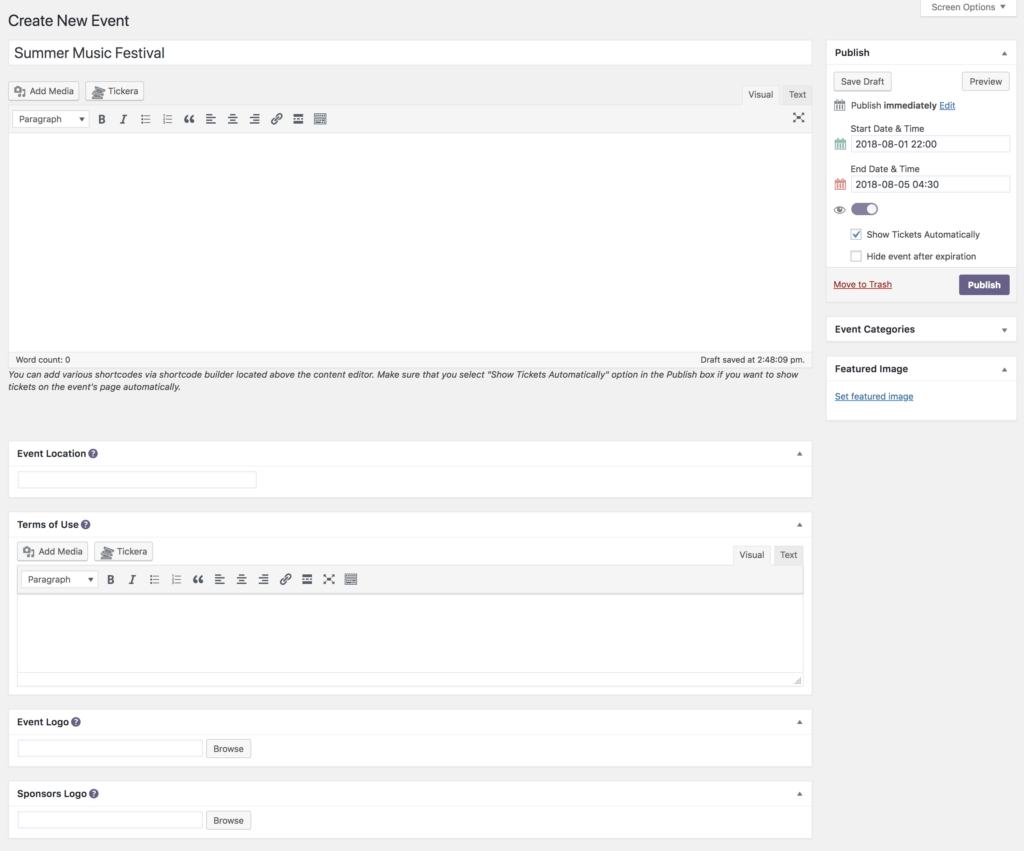Expand the Event Categories panel
Image resolution: width=1024 pixels, height=851 pixels.
tap(1006, 329)
